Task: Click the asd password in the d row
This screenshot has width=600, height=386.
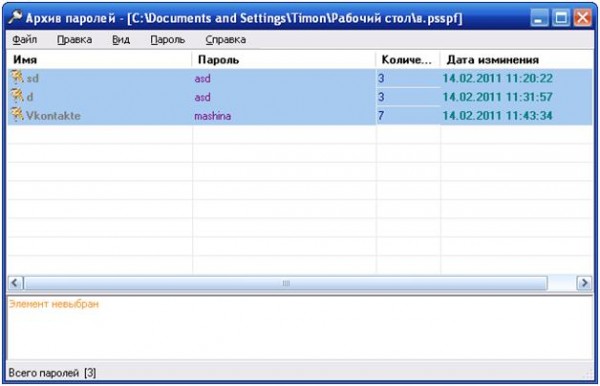Action: coord(202,97)
